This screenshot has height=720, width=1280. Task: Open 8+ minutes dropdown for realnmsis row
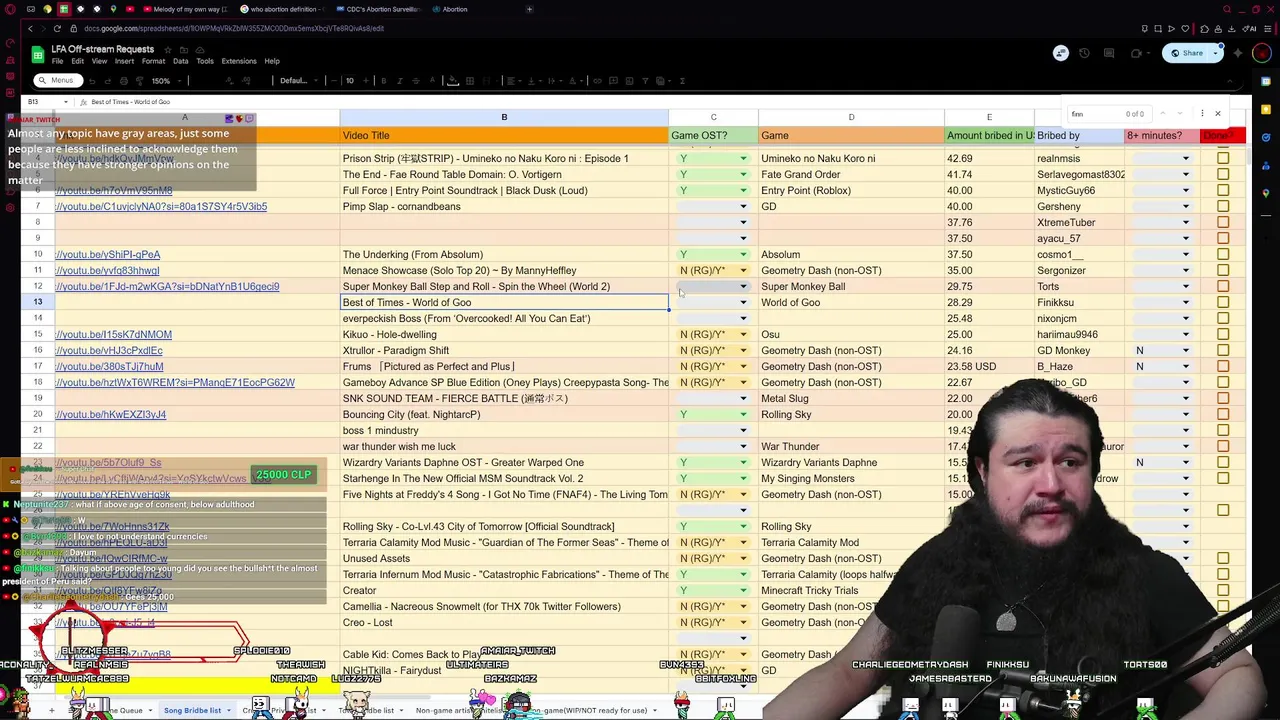pyautogui.click(x=1186, y=158)
